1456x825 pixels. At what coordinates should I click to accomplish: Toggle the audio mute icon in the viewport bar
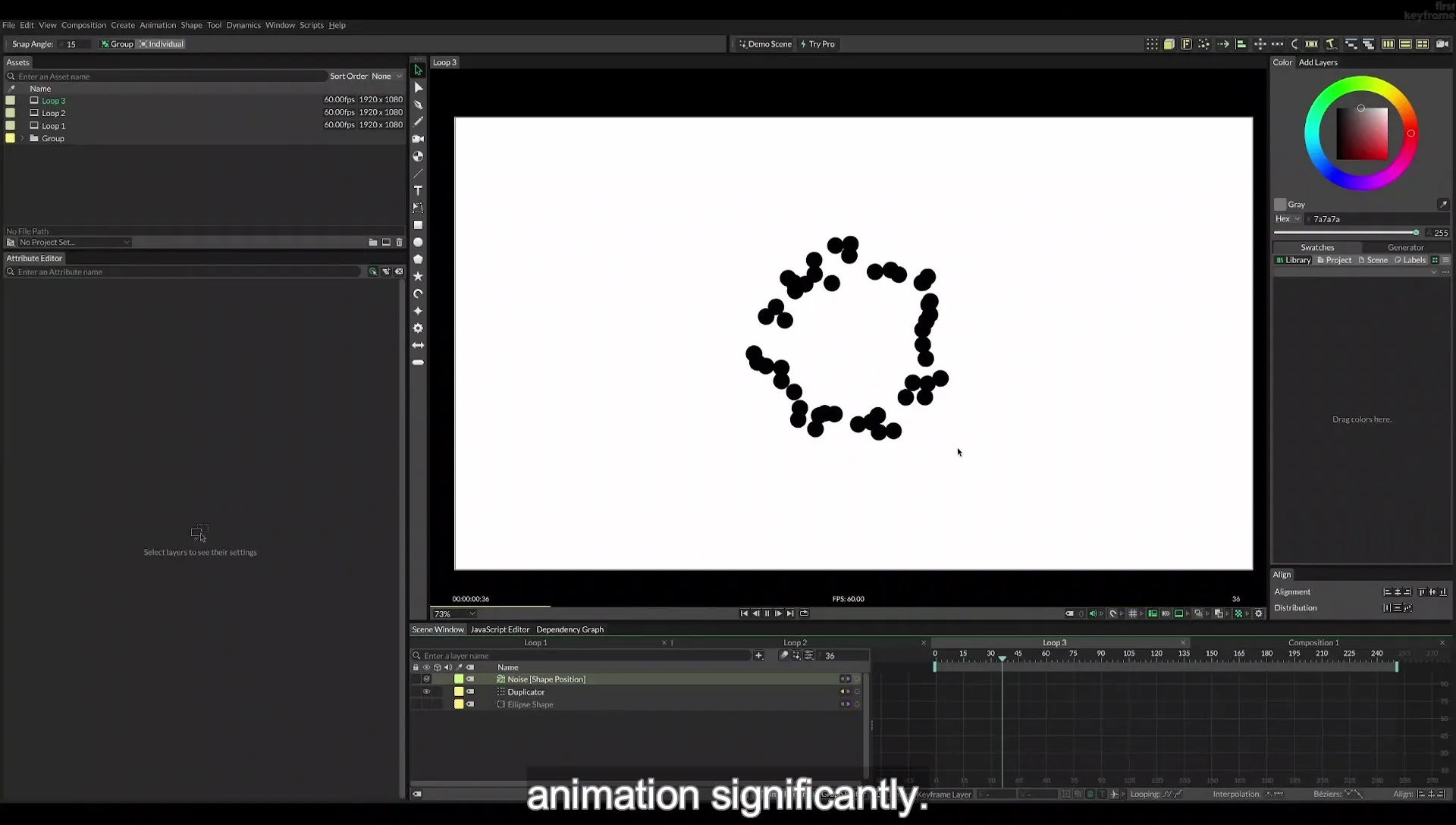[x=1094, y=613]
